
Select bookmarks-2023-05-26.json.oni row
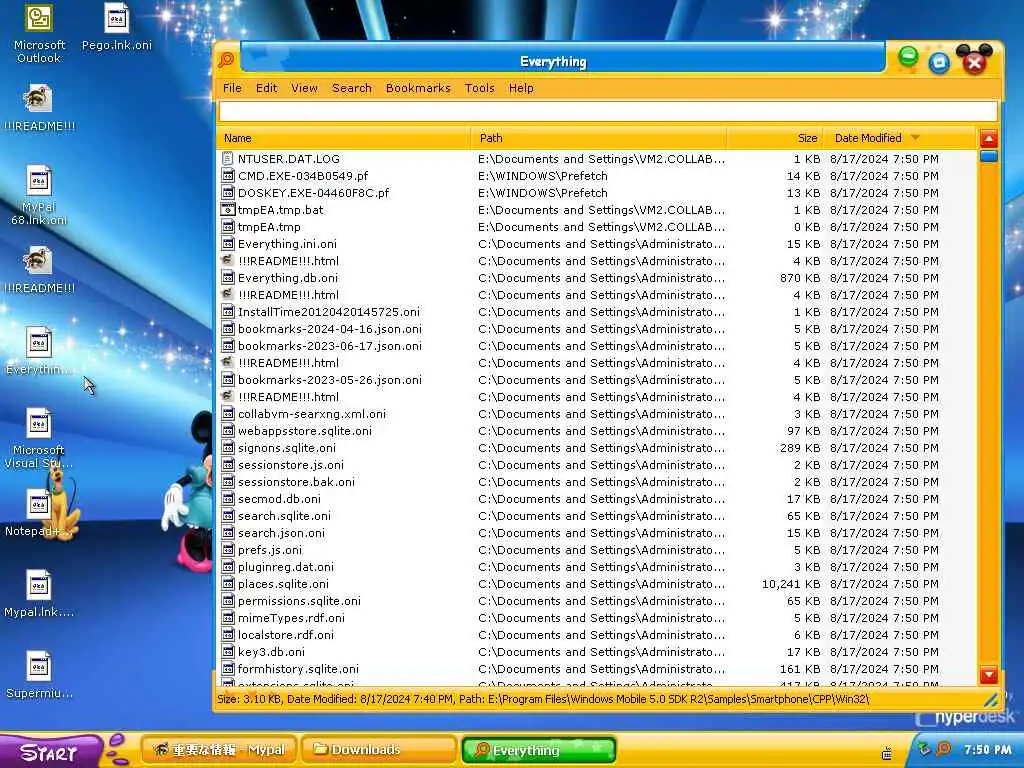(x=596, y=379)
